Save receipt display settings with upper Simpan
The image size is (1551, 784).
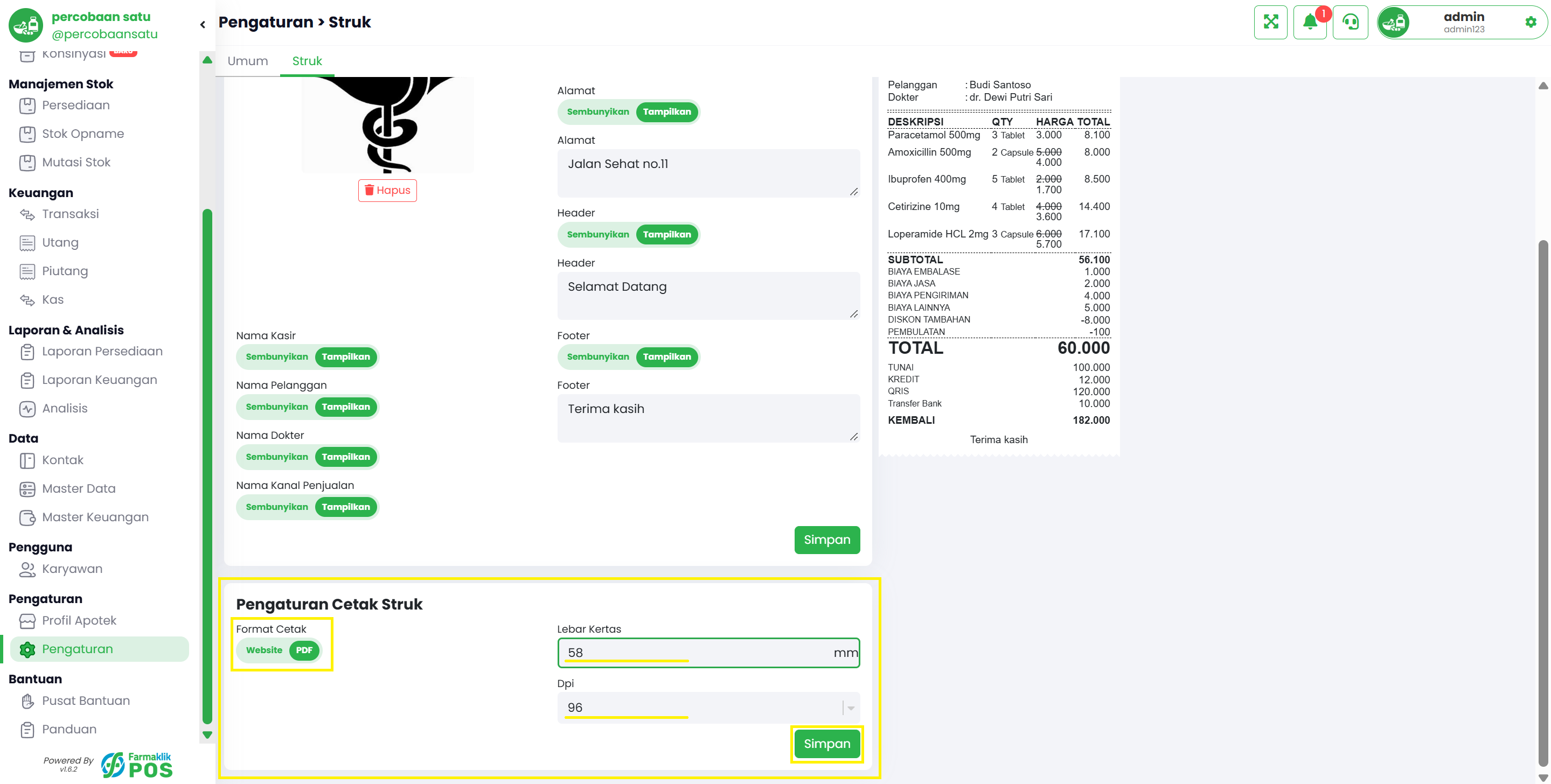click(826, 540)
